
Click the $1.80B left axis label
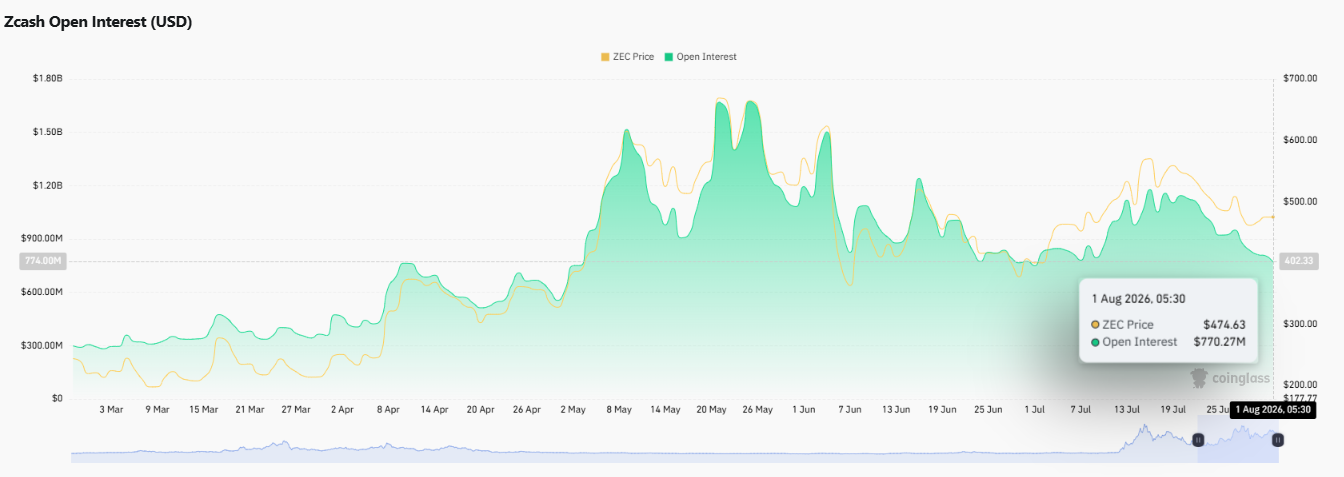tap(48, 78)
